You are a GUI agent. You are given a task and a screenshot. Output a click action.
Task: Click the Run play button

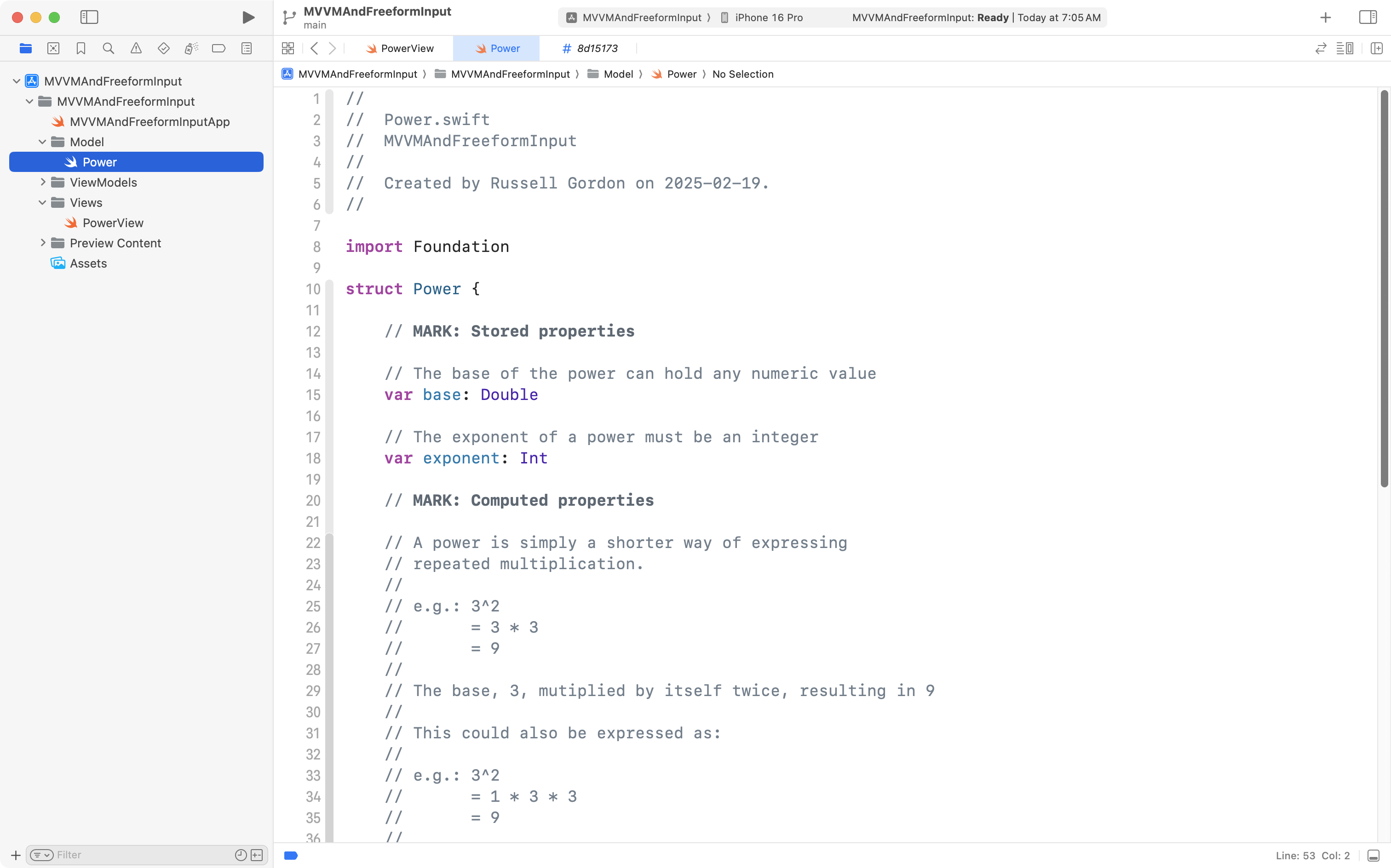[x=248, y=17]
